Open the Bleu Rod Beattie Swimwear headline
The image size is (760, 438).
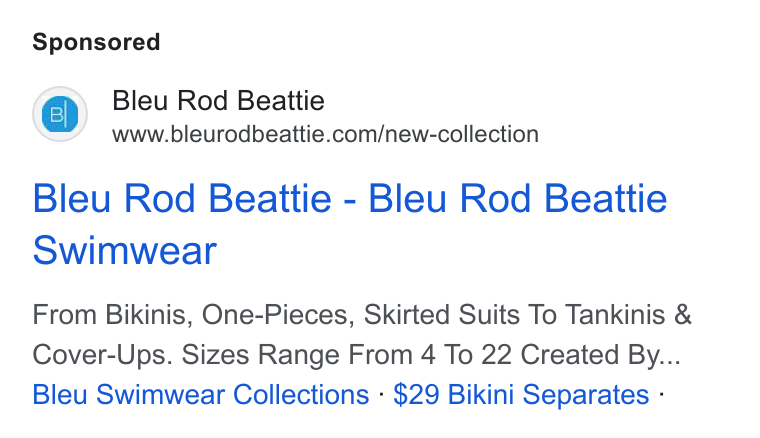pos(350,224)
